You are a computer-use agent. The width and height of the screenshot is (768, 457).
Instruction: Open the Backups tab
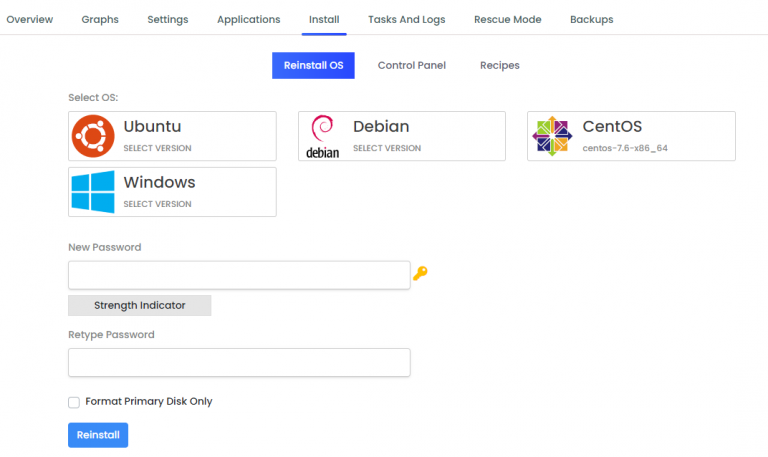click(592, 20)
